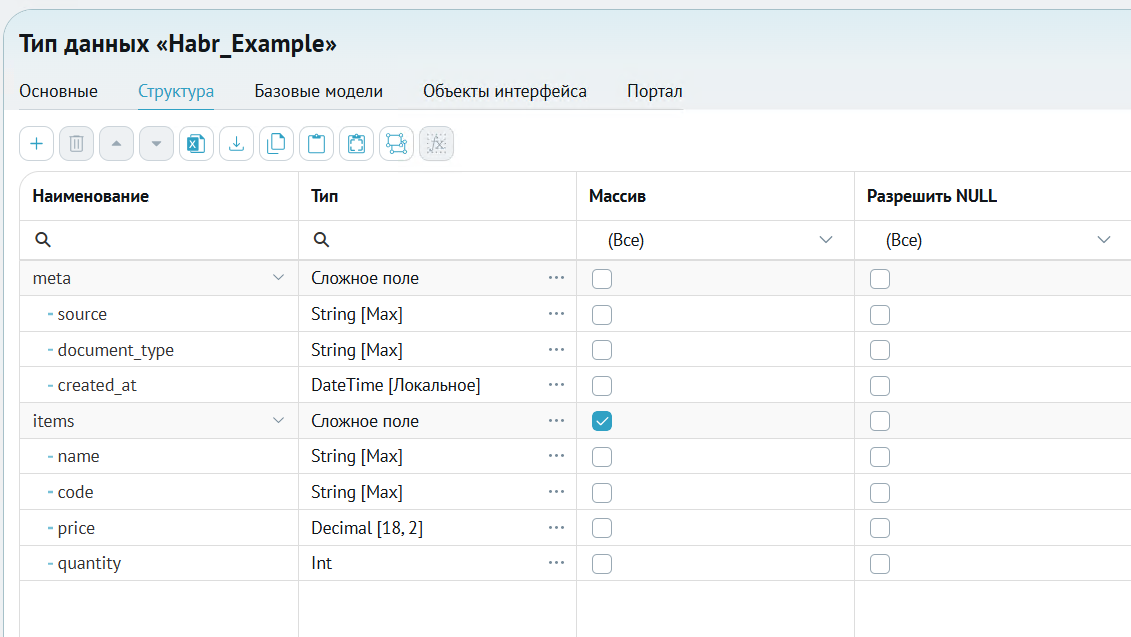The image size is (1131, 637).
Task: Click the move up arrow button
Action: [116, 144]
